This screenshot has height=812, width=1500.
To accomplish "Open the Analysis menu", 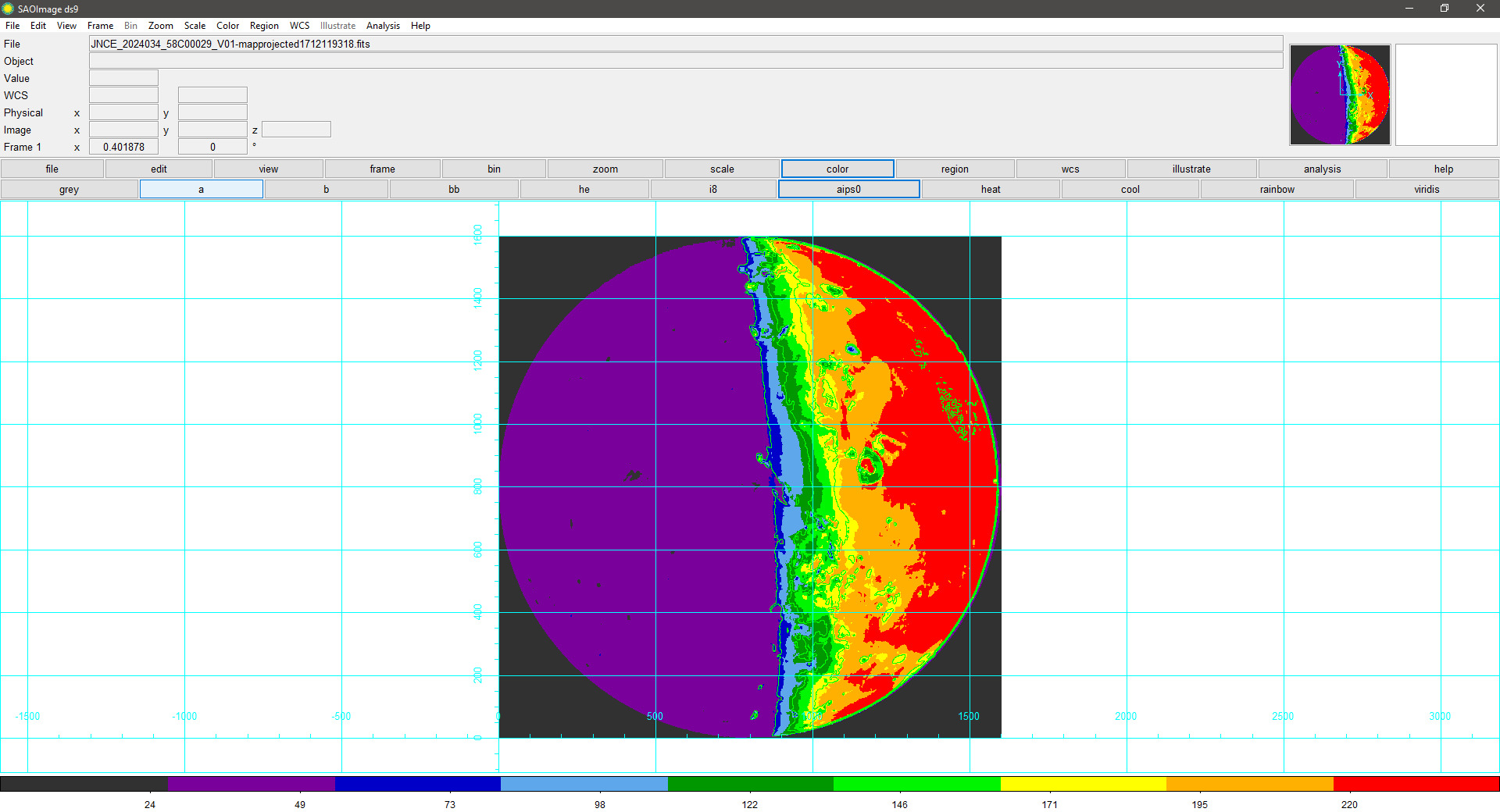I will point(382,26).
